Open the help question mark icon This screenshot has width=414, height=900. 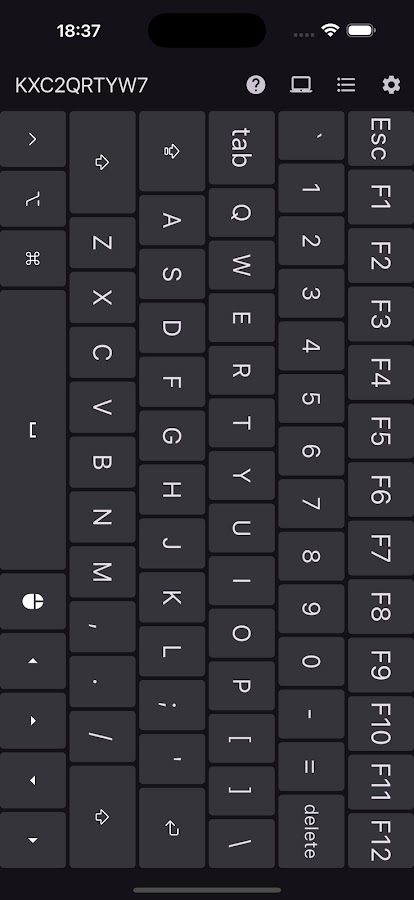coord(256,86)
